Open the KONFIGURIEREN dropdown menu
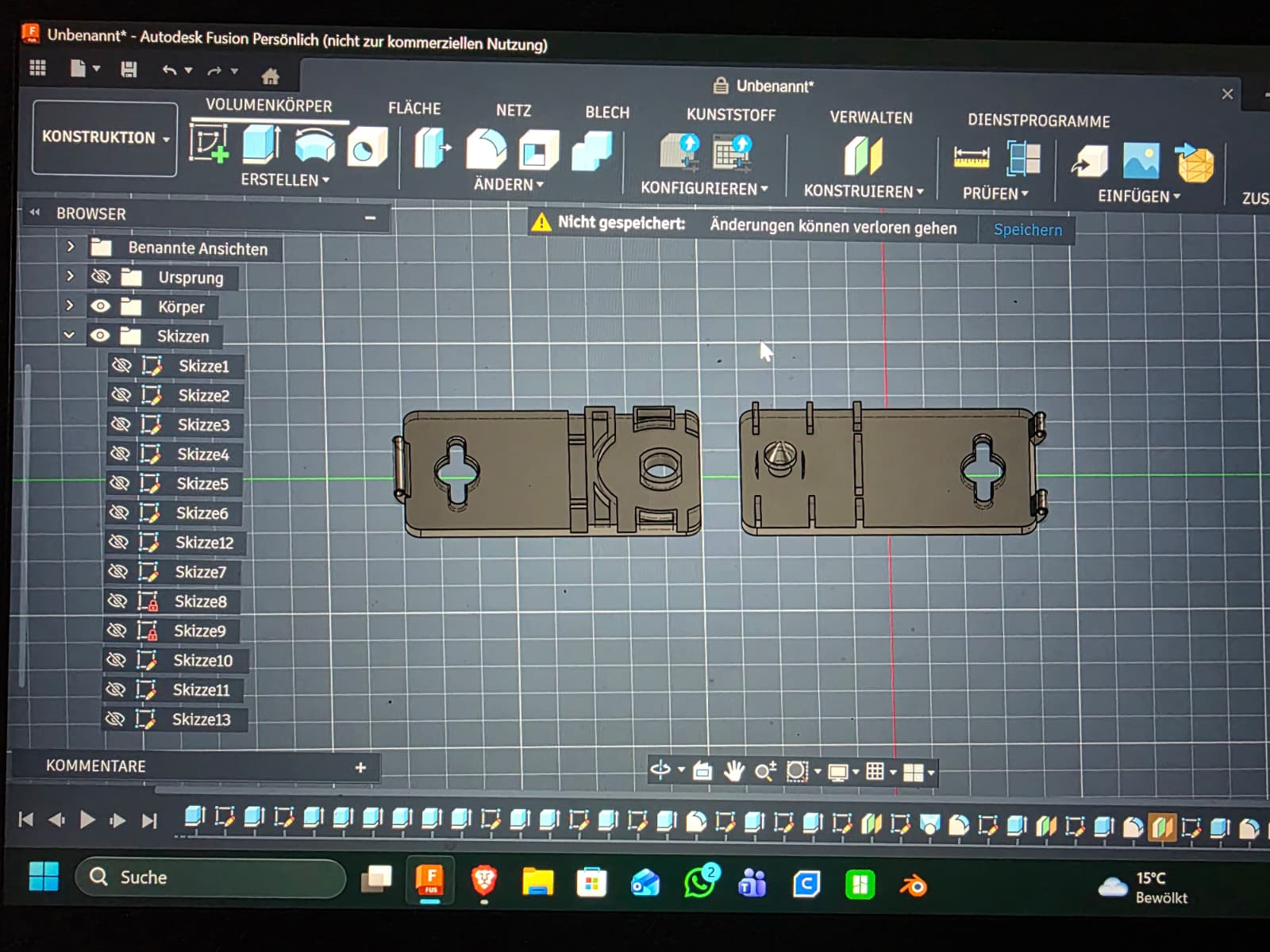1270x952 pixels. tap(705, 189)
